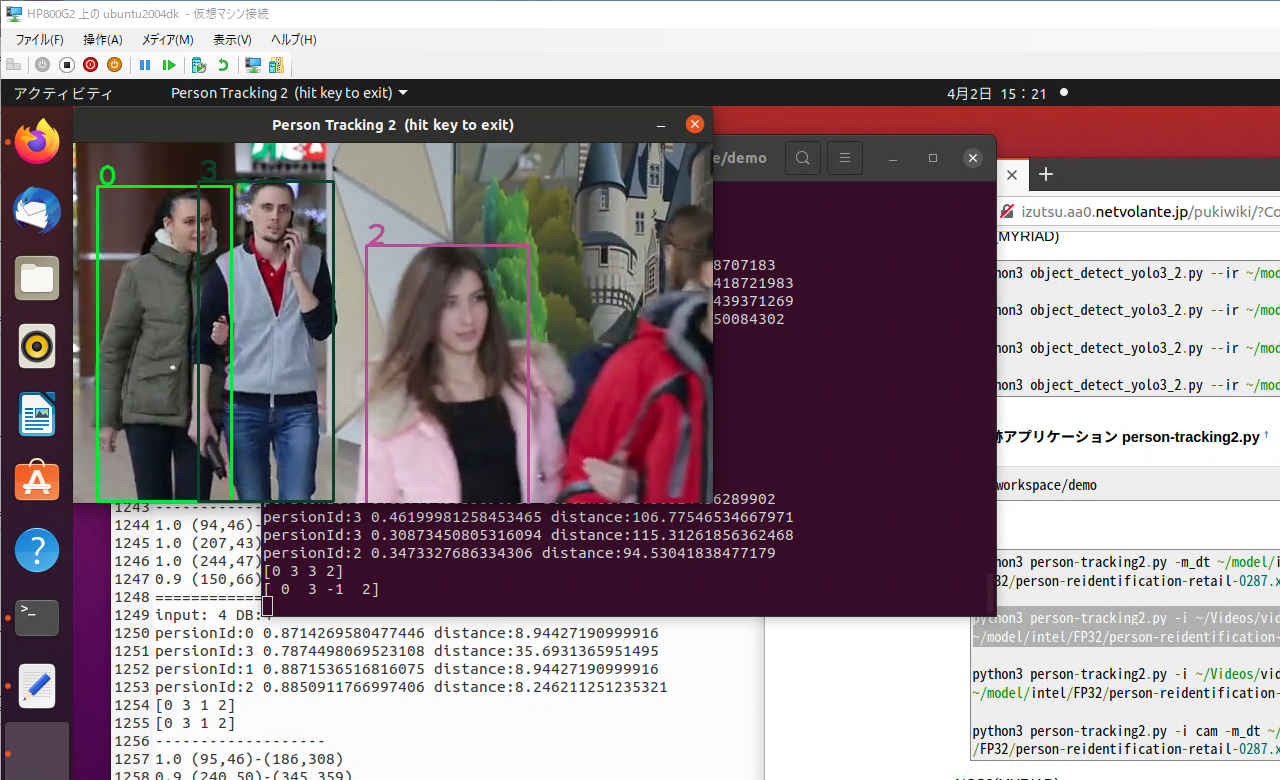Click the python3 person-tracking2.py -i cam command
Screen dimensions: 1280x780
pos(1125,740)
